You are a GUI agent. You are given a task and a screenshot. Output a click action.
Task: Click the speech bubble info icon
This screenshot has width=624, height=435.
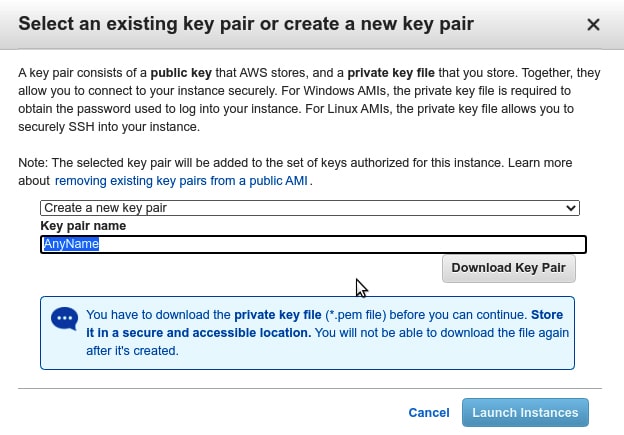tap(65, 319)
